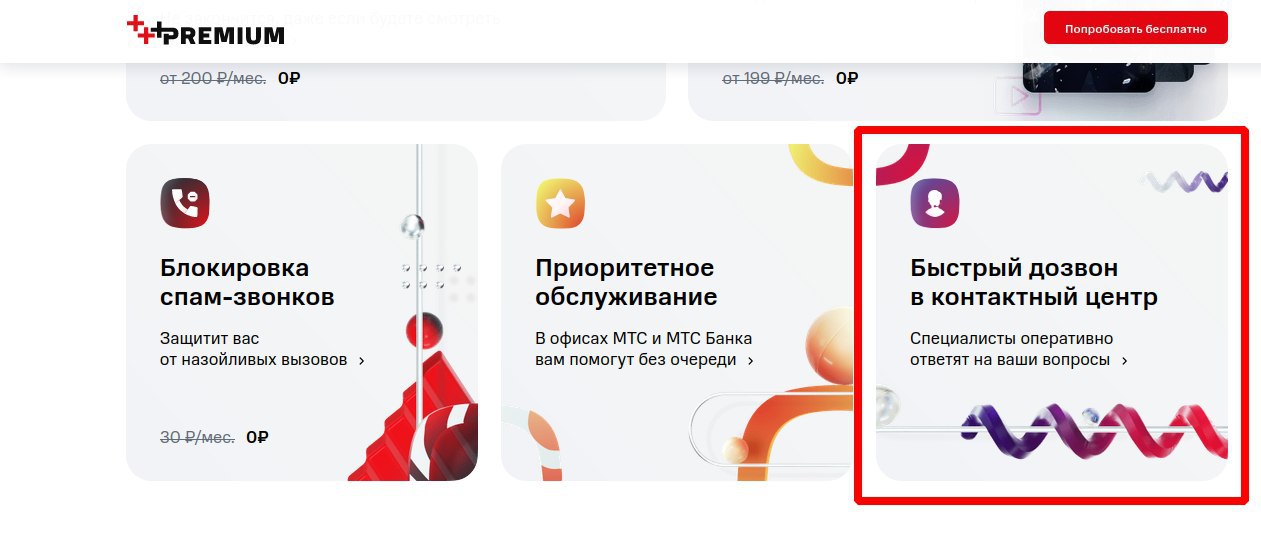Click the crossed-out 'от 199 ₽/мес.' price
The height and width of the screenshot is (536, 1261).
773,78
